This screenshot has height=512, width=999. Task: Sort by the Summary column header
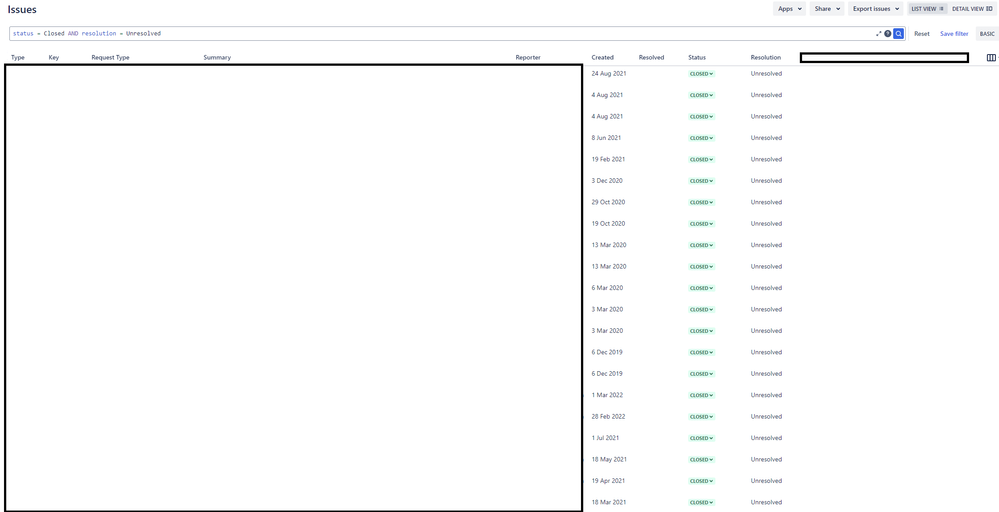(217, 57)
